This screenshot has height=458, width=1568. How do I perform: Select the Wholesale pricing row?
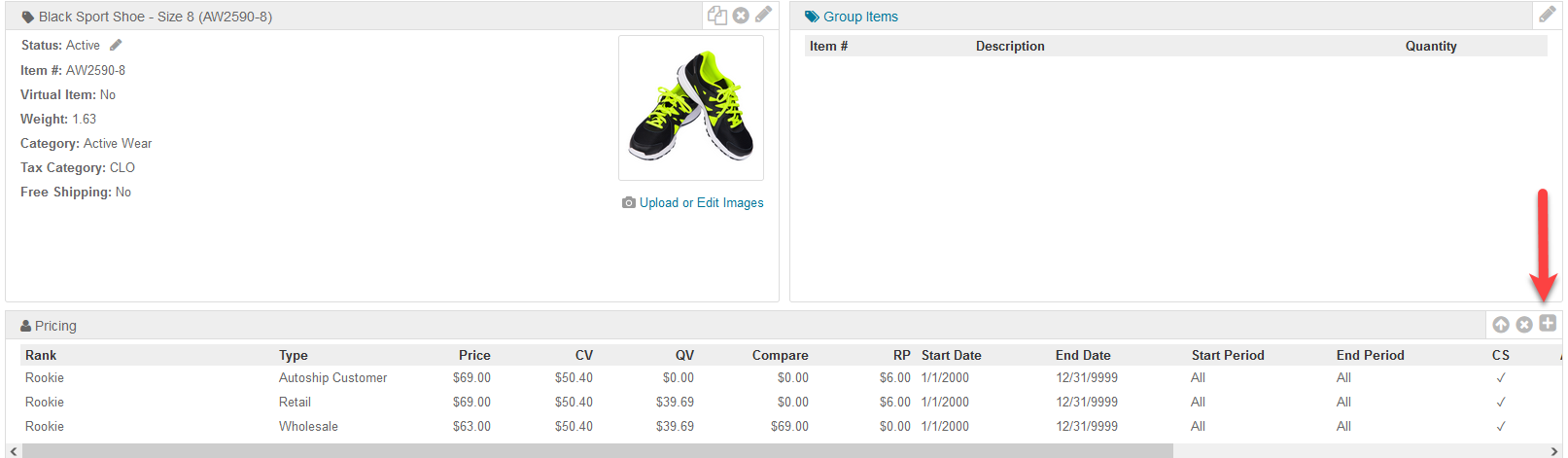308,427
